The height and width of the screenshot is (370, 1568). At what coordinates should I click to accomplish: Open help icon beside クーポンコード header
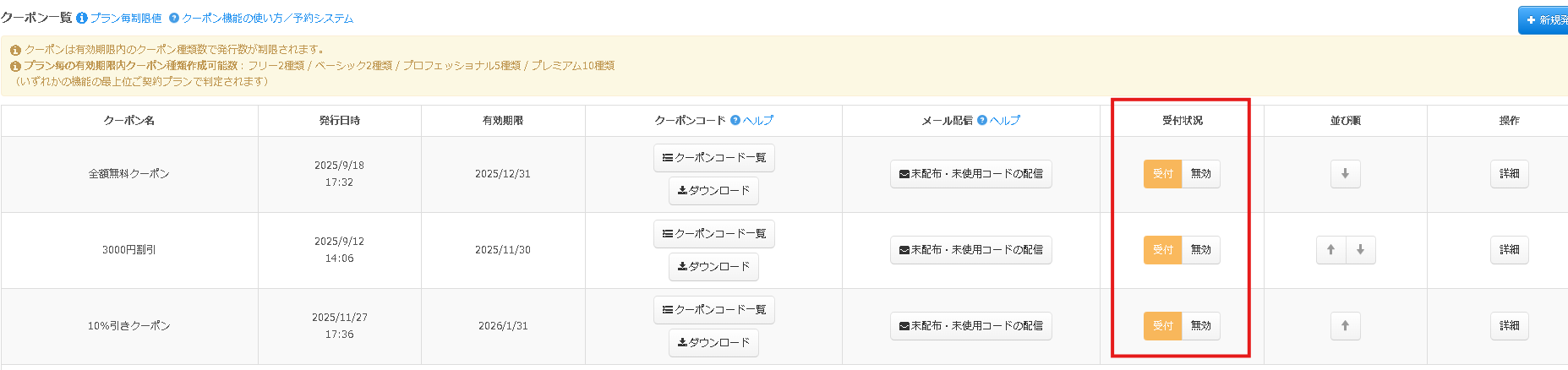tap(735, 121)
